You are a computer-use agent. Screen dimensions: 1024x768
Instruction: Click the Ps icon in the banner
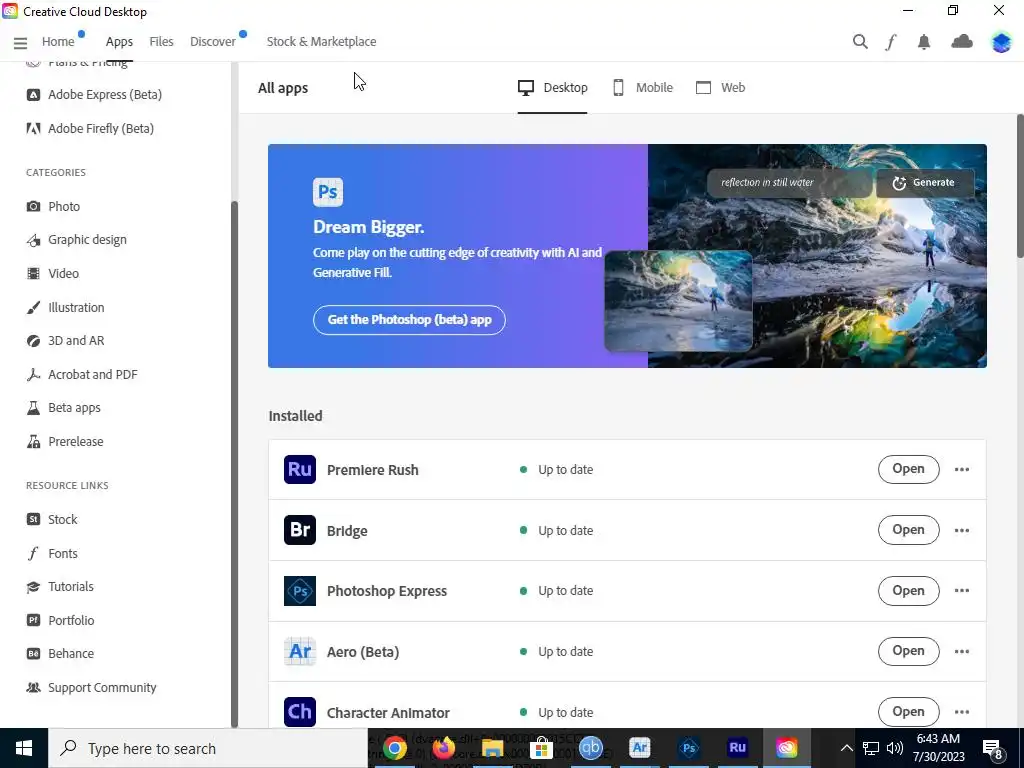pyautogui.click(x=328, y=192)
